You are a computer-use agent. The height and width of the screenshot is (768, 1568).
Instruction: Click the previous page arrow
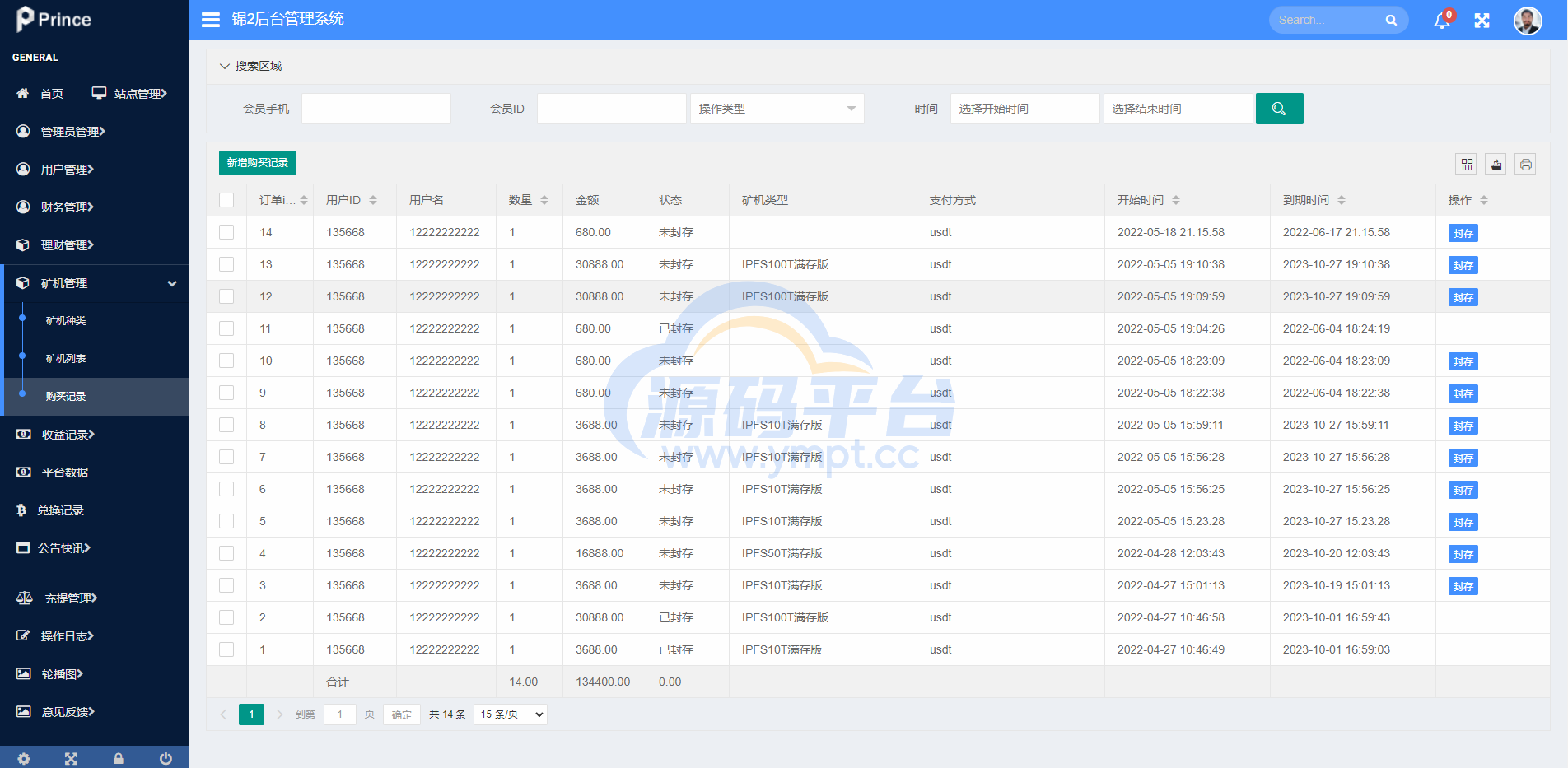click(223, 714)
